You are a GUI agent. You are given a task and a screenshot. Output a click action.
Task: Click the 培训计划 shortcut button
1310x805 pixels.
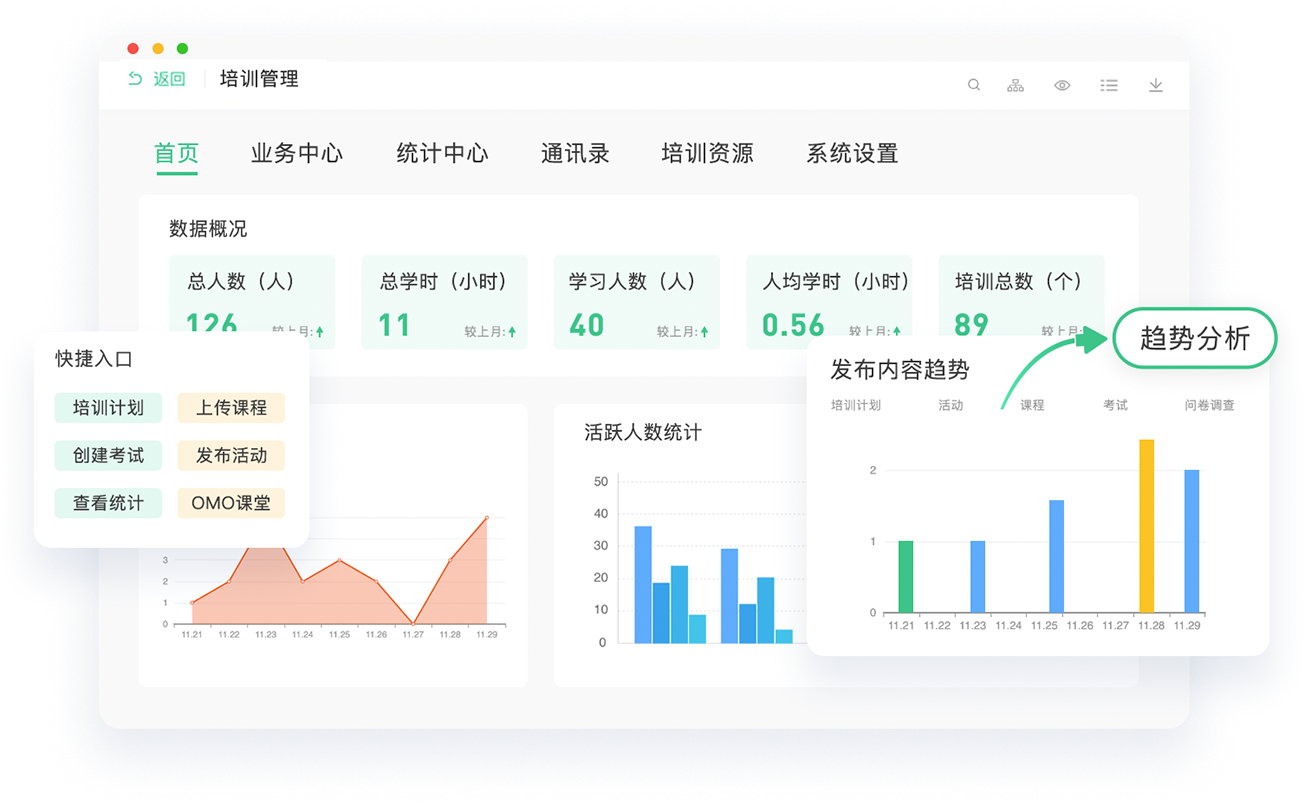108,407
